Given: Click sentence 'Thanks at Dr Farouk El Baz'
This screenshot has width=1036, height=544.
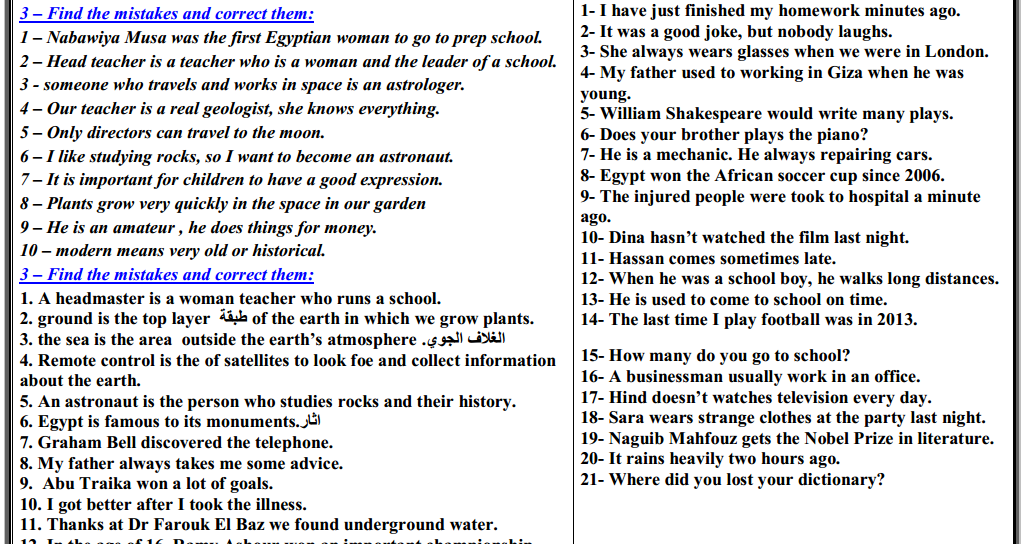Looking at the screenshot, I should pyautogui.click(x=258, y=525).
